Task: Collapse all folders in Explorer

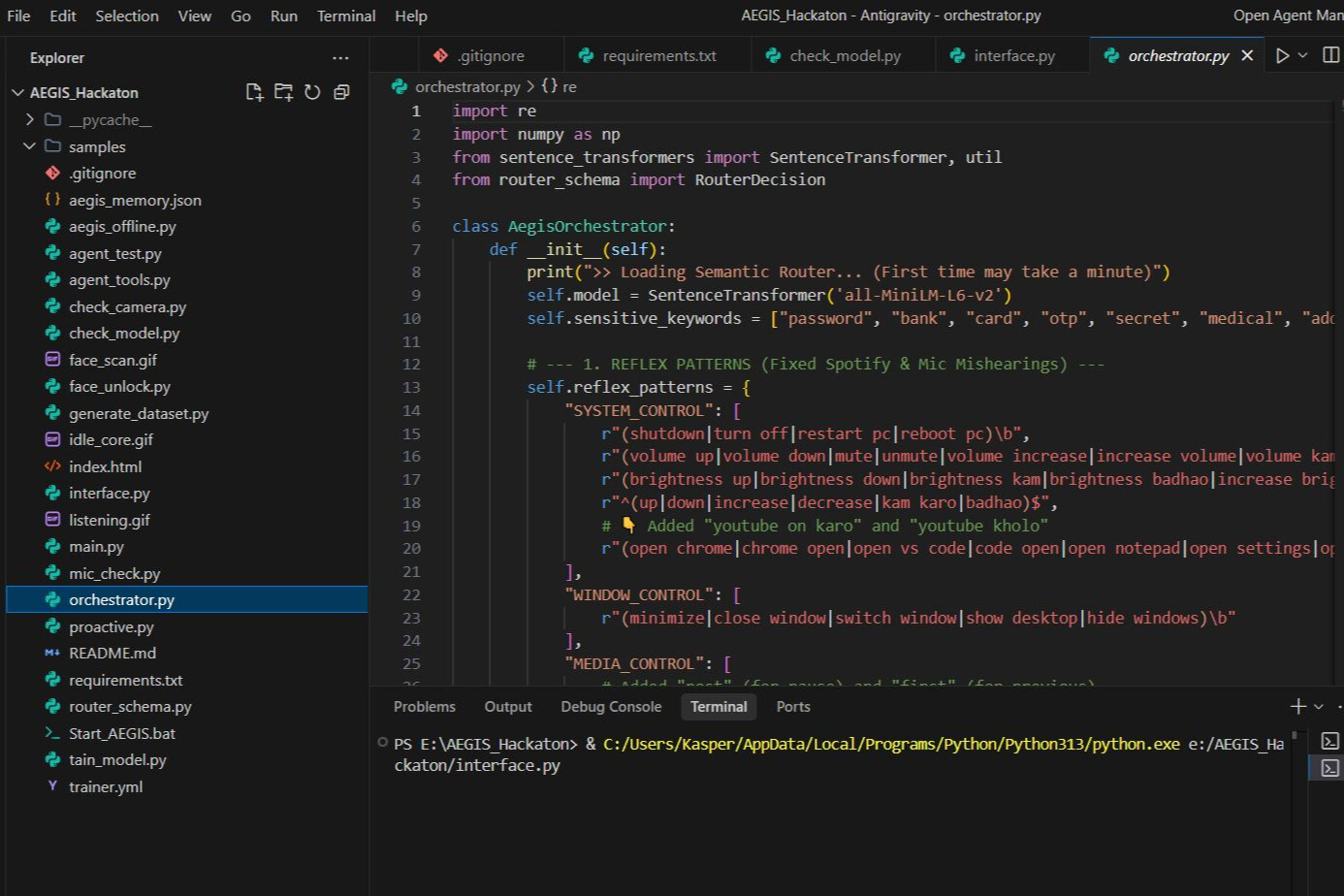Action: coord(341,92)
